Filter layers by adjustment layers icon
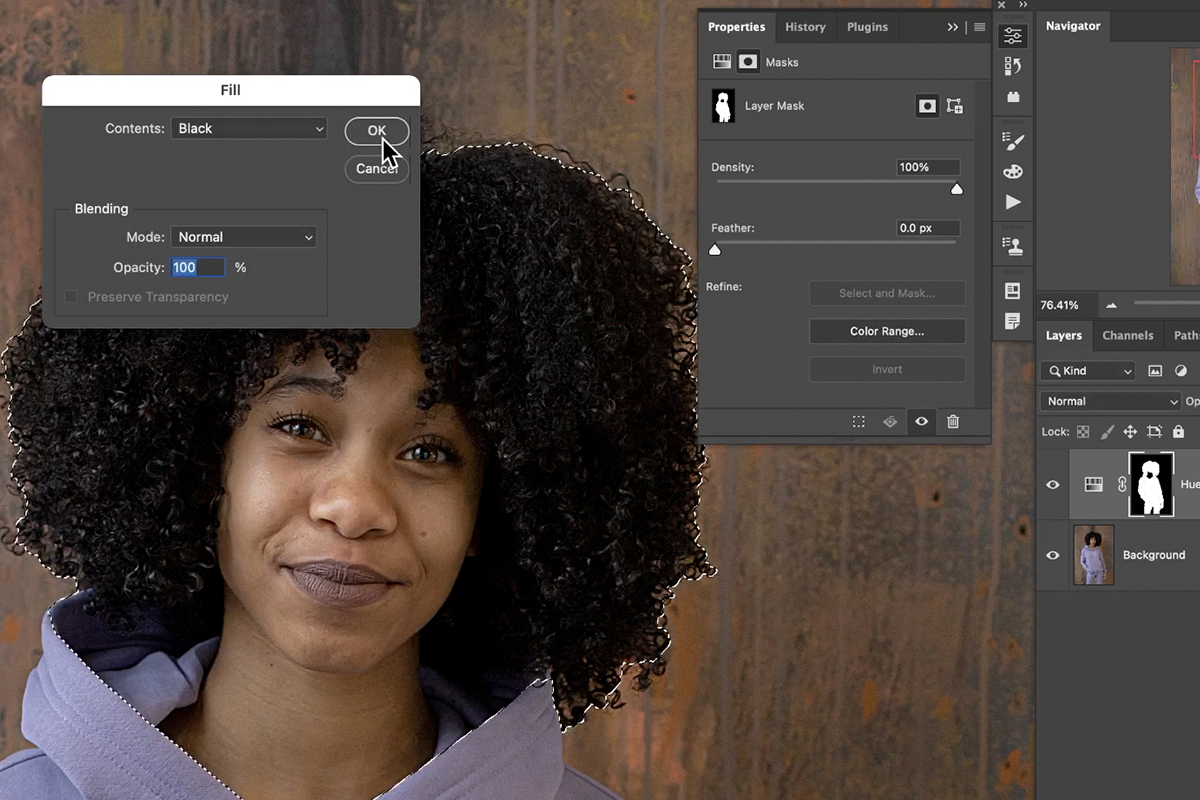This screenshot has height=800, width=1200. [1181, 371]
